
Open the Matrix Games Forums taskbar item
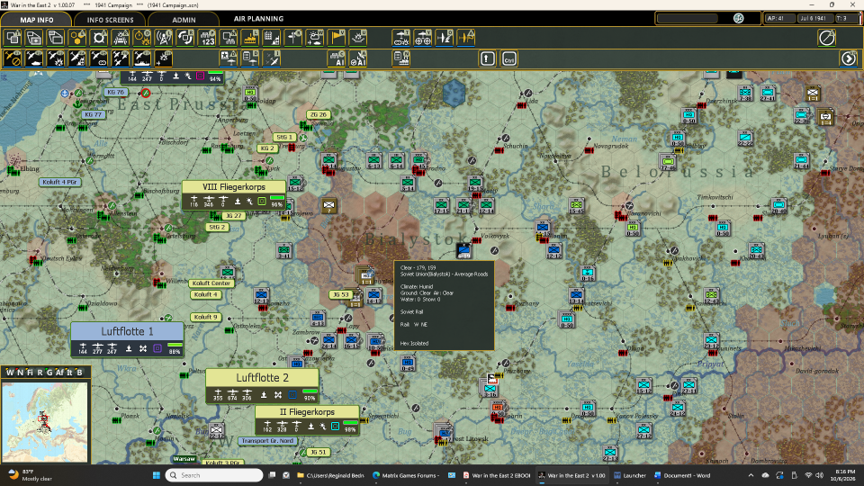406,475
